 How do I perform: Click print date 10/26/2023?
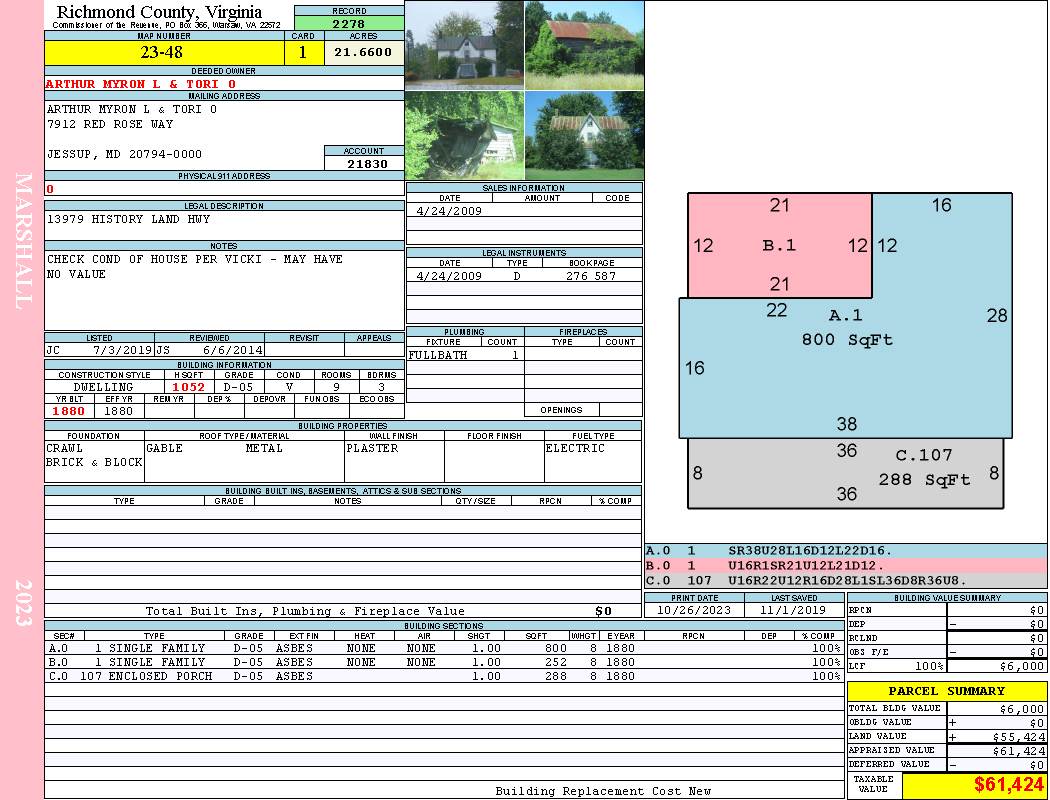[694, 610]
